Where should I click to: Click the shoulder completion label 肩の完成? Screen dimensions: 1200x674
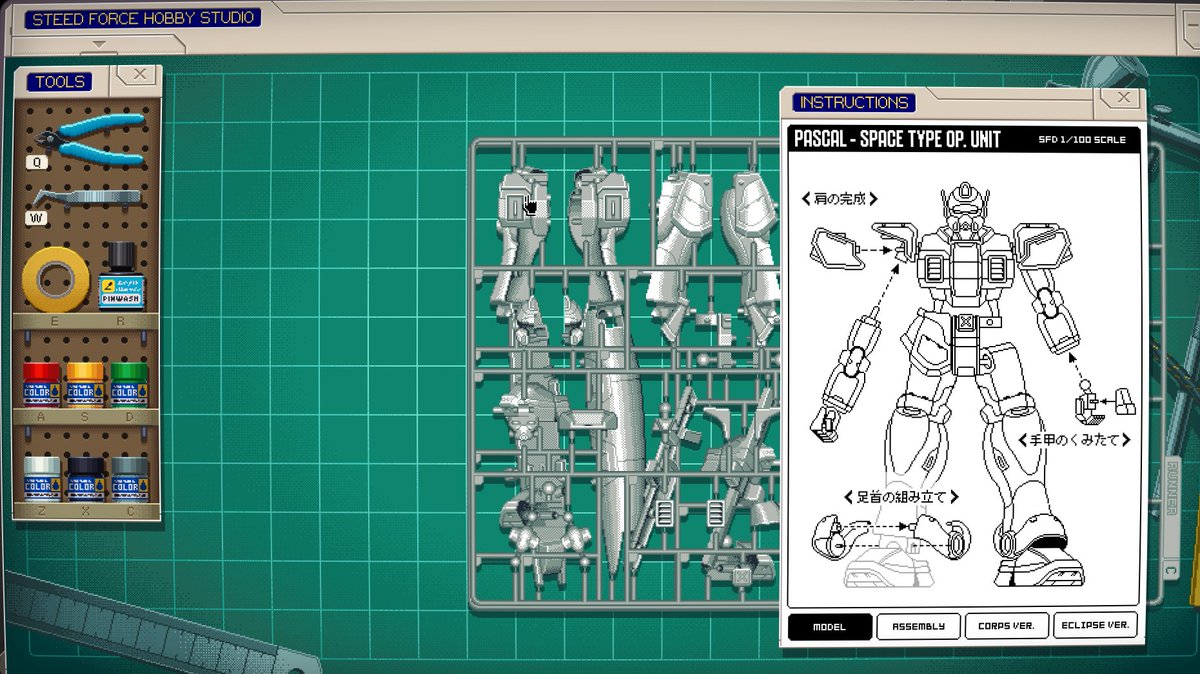(840, 199)
